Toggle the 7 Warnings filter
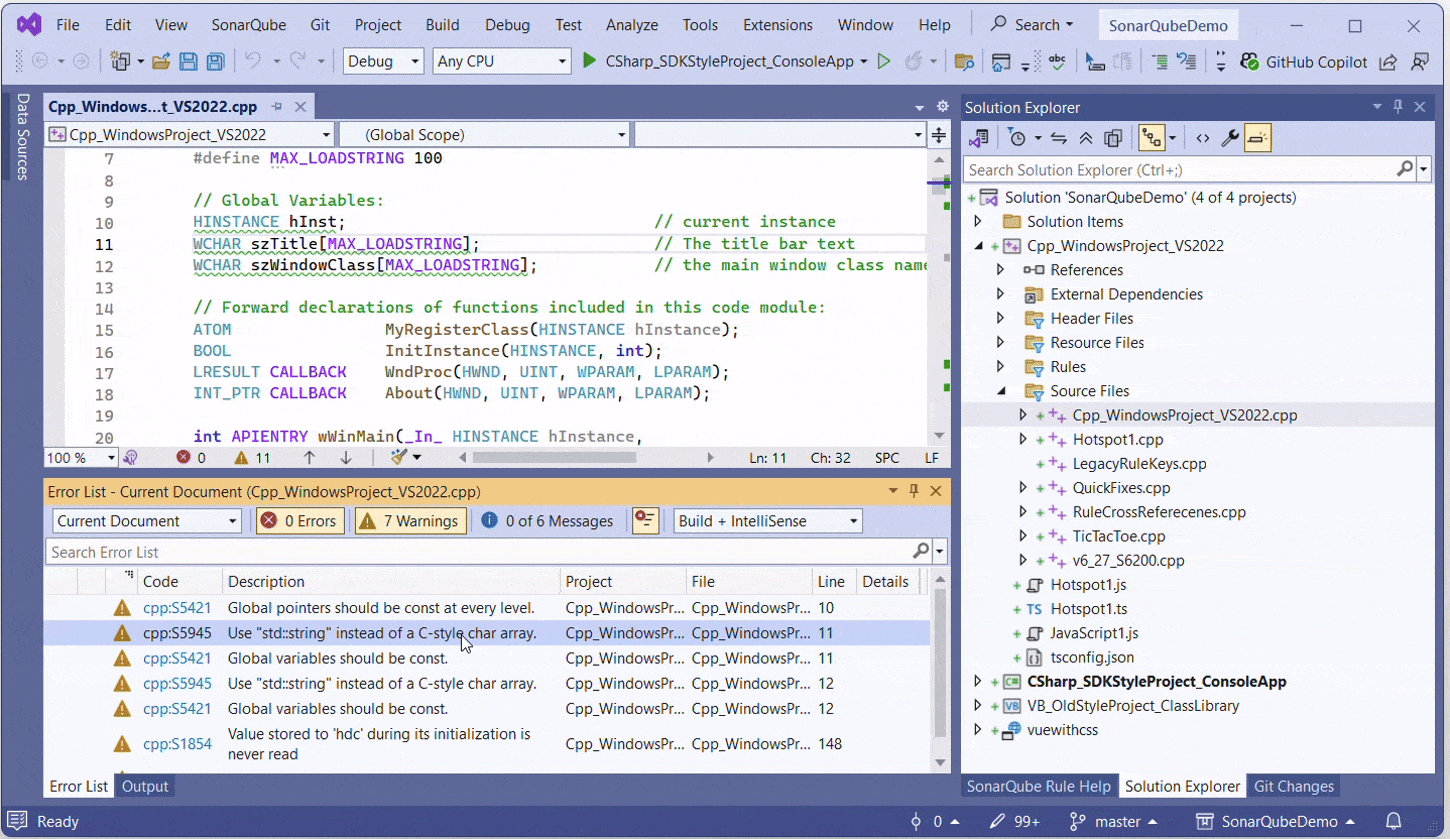The height and width of the screenshot is (839, 1450). [x=410, y=521]
